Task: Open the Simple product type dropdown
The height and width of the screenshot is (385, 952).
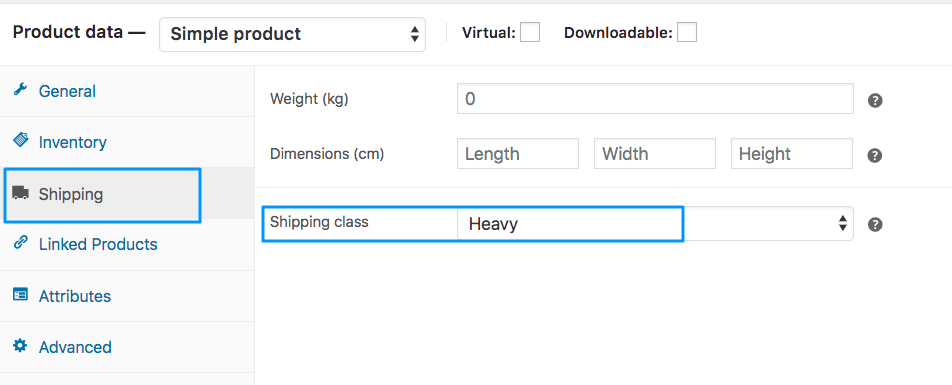Action: click(x=292, y=34)
